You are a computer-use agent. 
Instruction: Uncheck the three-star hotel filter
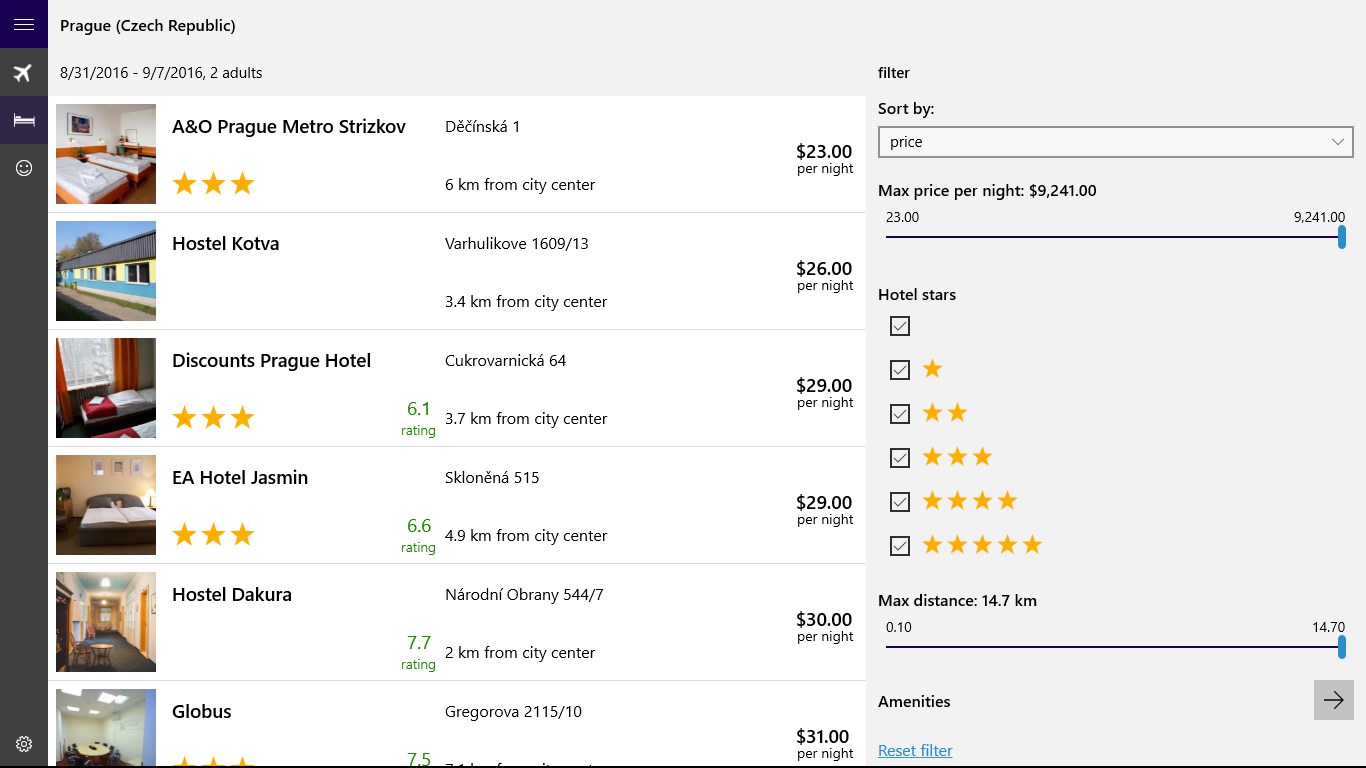900,457
